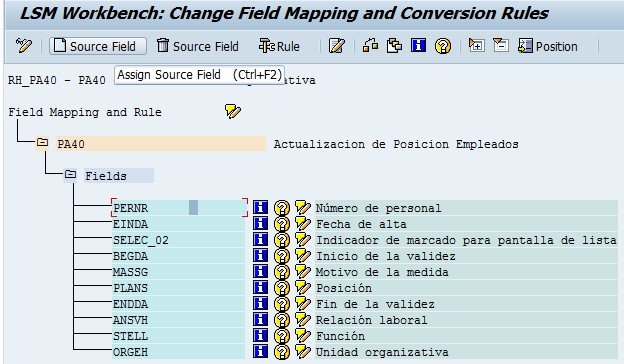624x364 pixels.
Task: Click the edit pencil icon for ORGEH
Action: click(302, 351)
